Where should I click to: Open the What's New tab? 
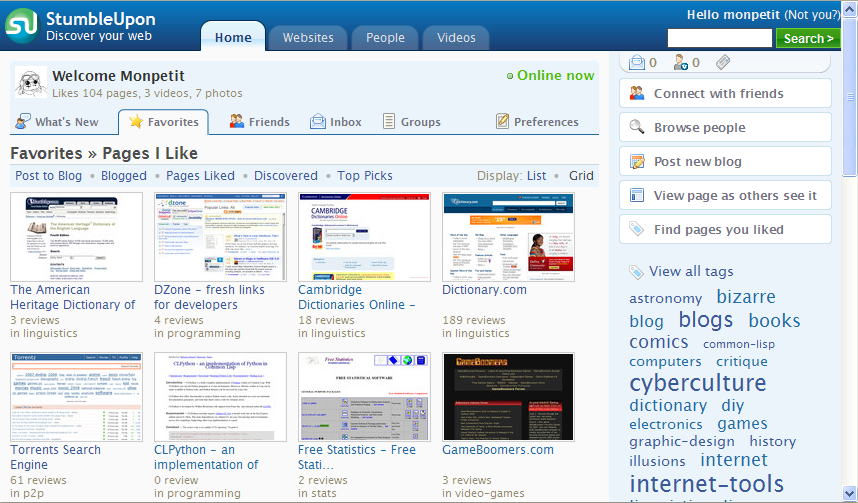click(57, 122)
